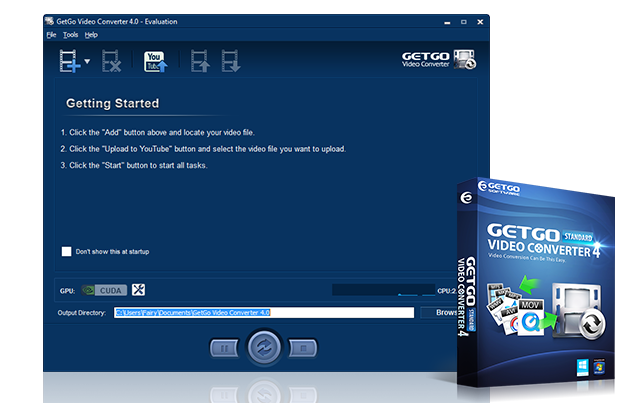Maximize the GetGo Video Converter window
The height and width of the screenshot is (403, 640).
pos(464,22)
